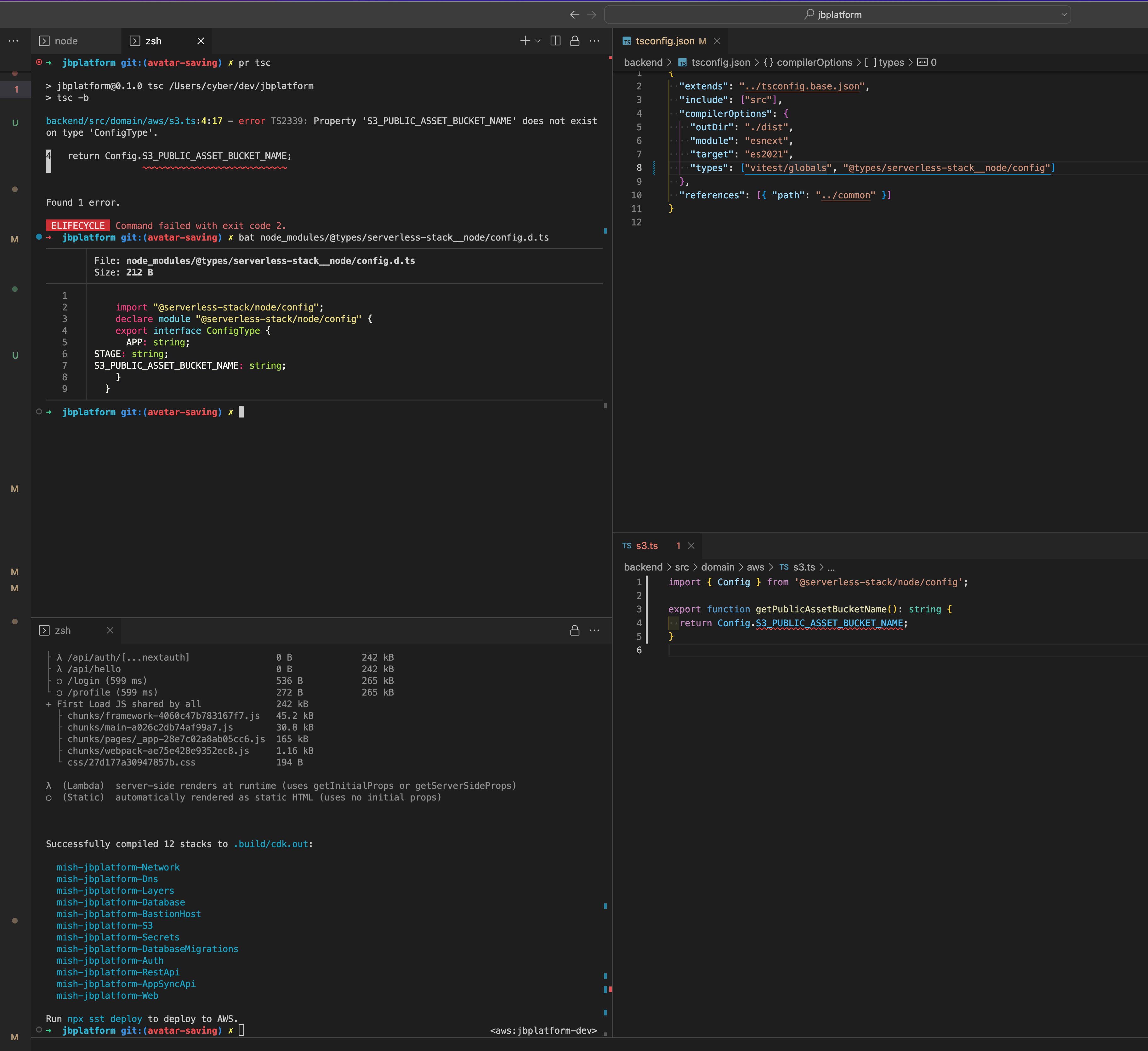1148x1051 pixels.
Task: Click the aws:jbplatform-dev prompt indicator
Action: pyautogui.click(x=543, y=1031)
